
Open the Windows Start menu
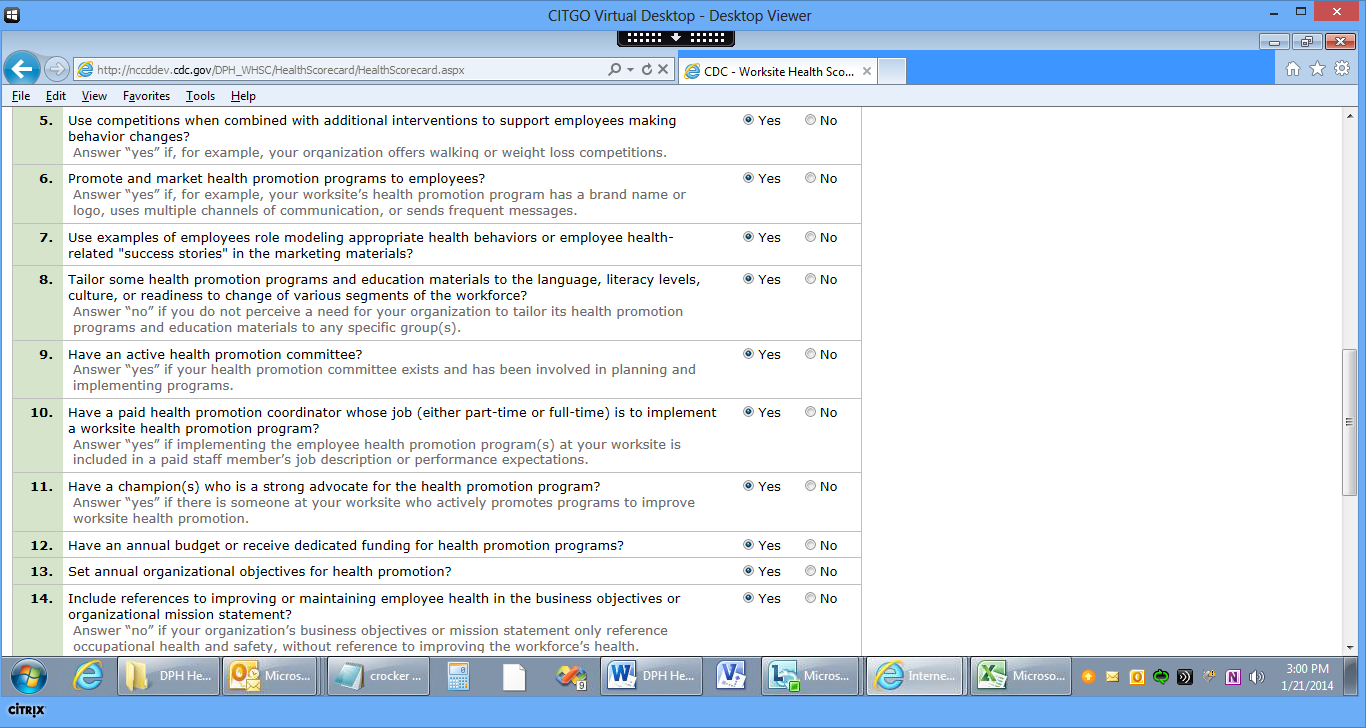28,676
